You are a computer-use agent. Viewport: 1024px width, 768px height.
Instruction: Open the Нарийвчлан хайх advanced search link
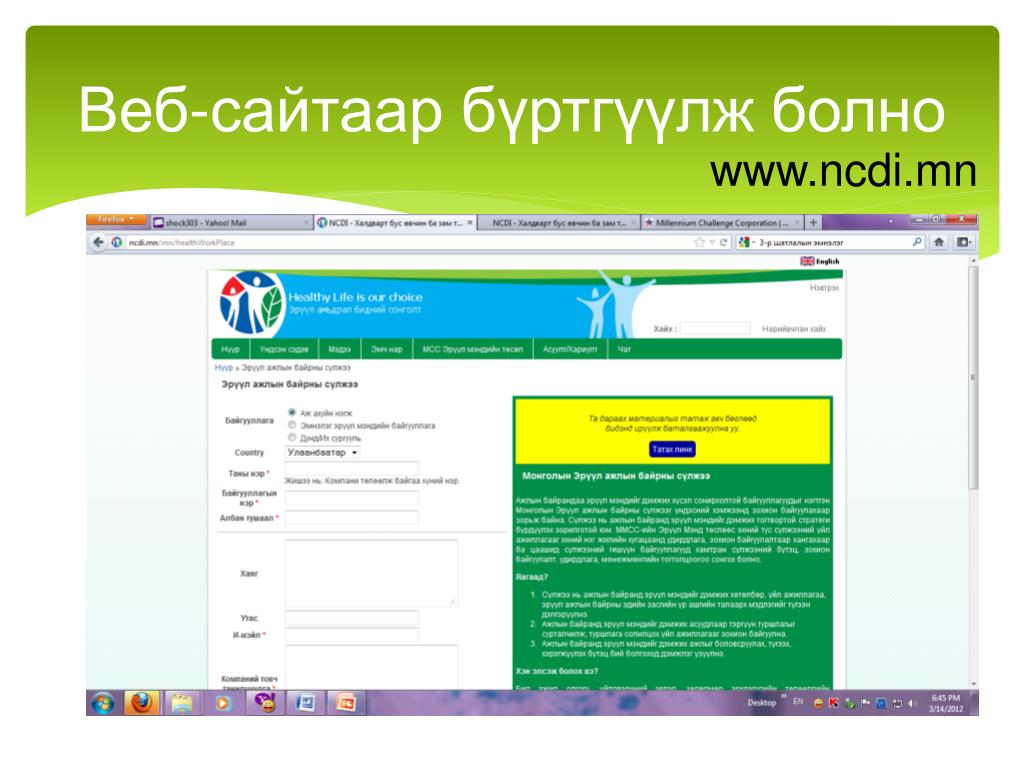click(x=794, y=328)
